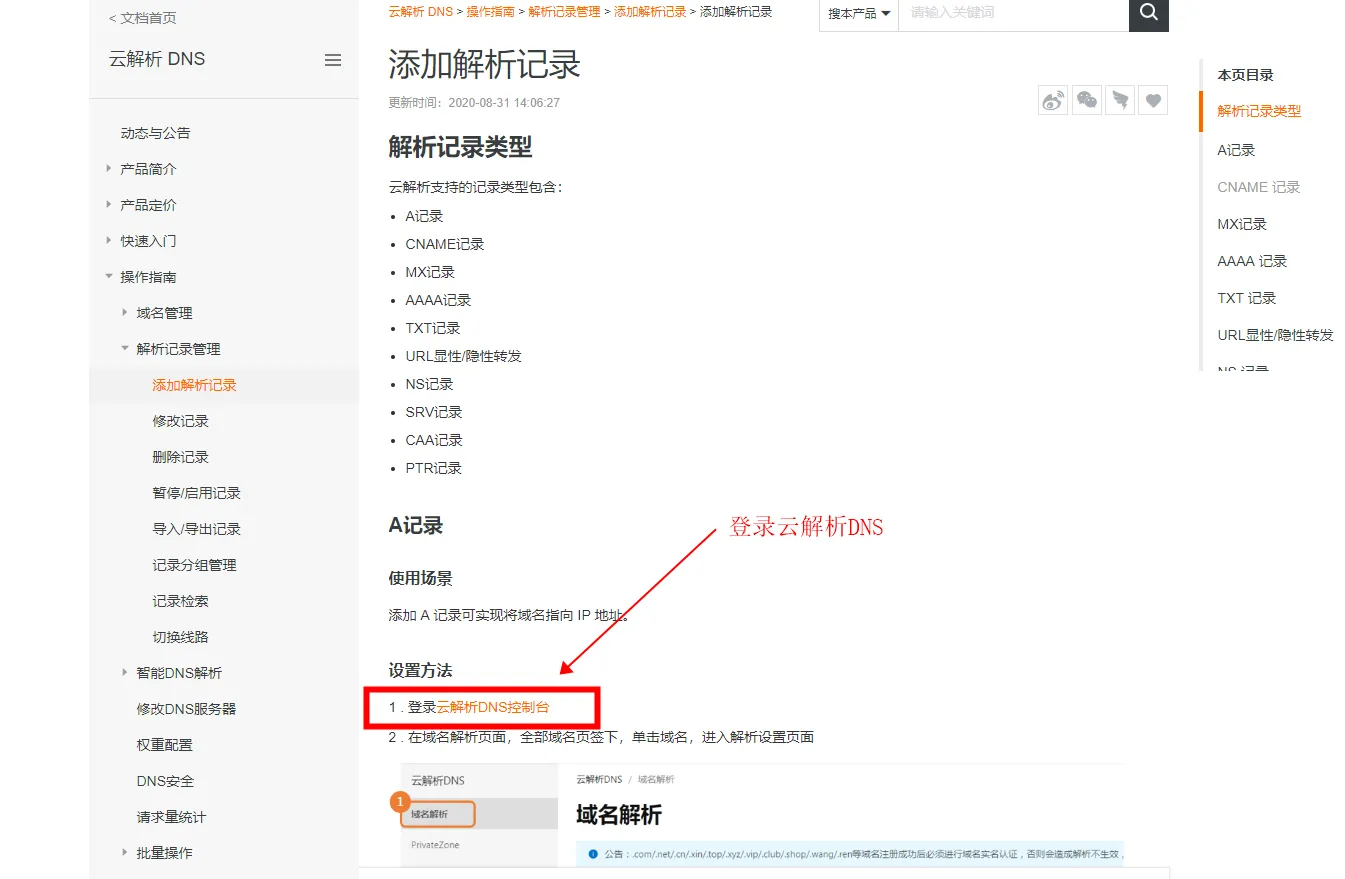Click the CAA记录 bullet item
This screenshot has width=1345, height=879.
(x=434, y=440)
